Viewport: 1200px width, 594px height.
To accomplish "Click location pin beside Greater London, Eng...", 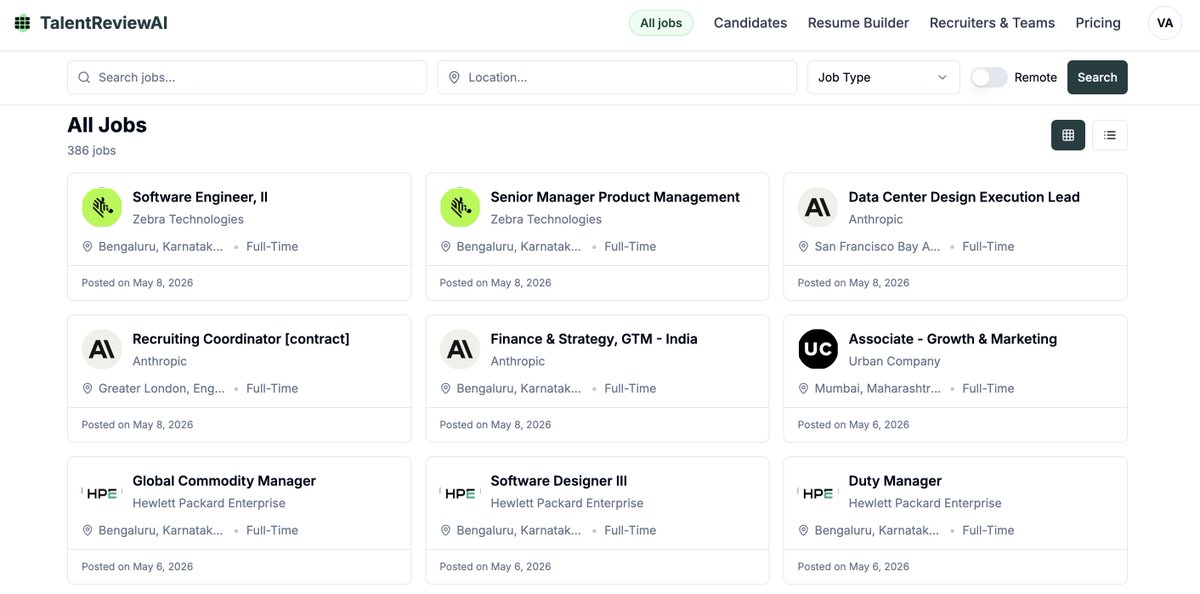I will [x=87, y=388].
